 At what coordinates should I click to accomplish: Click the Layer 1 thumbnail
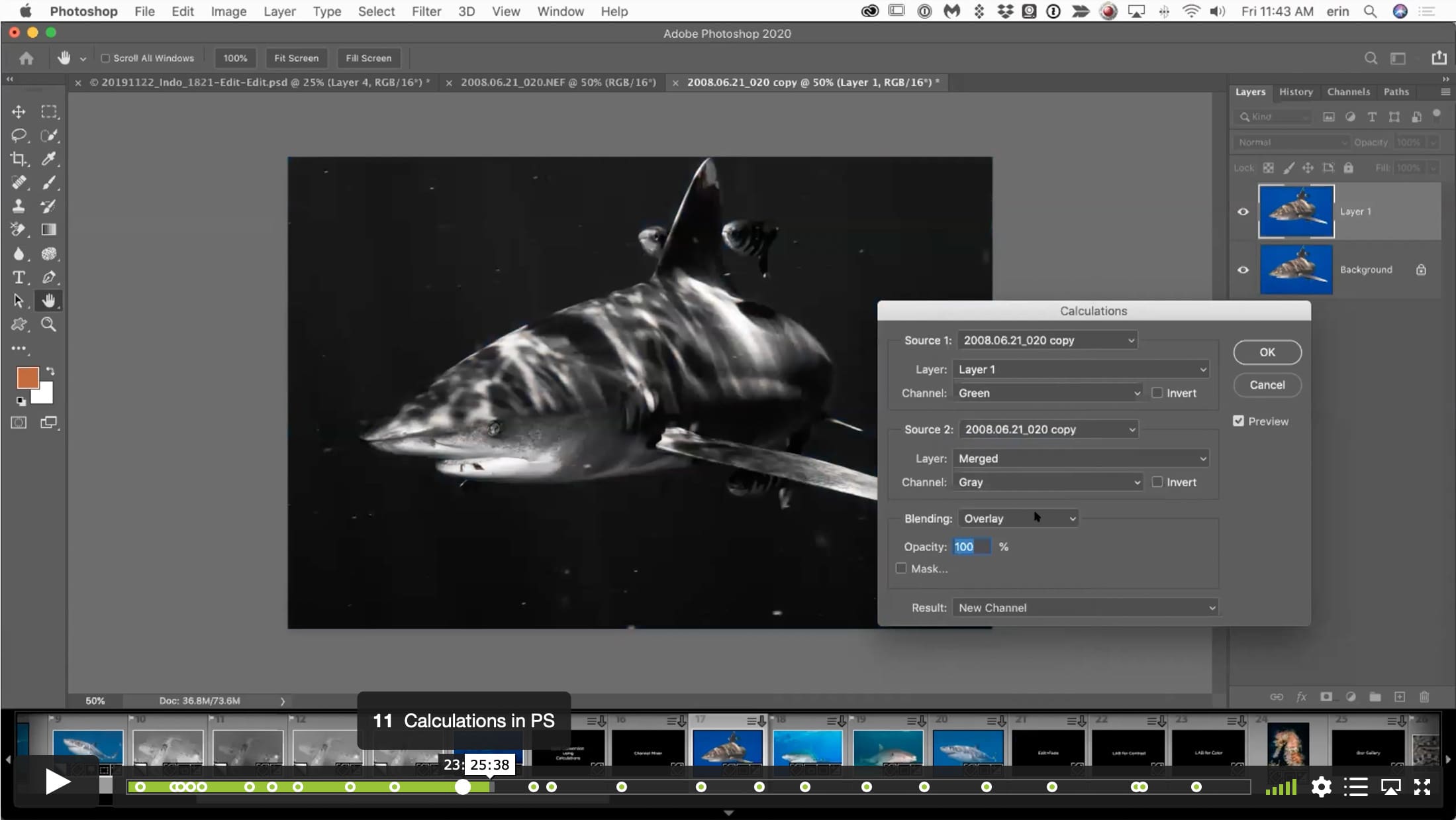(x=1296, y=212)
